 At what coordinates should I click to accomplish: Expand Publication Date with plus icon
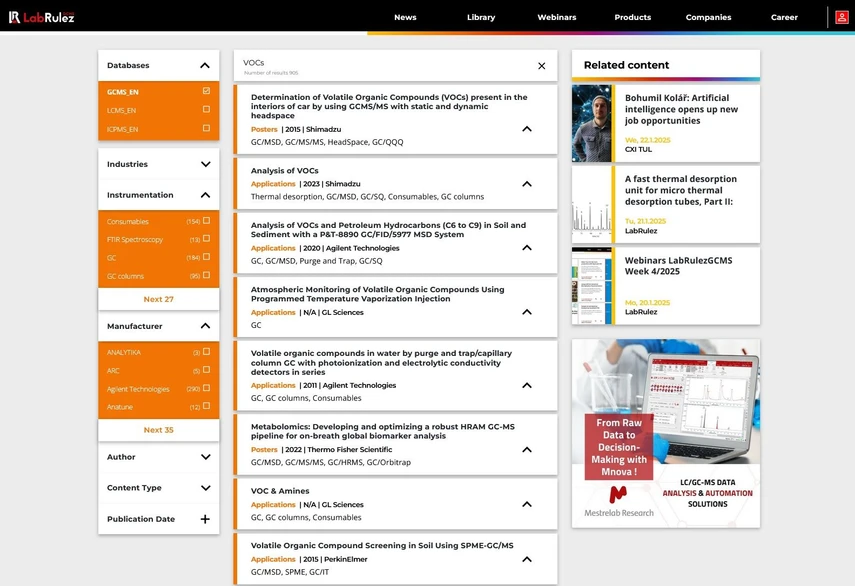pos(205,519)
